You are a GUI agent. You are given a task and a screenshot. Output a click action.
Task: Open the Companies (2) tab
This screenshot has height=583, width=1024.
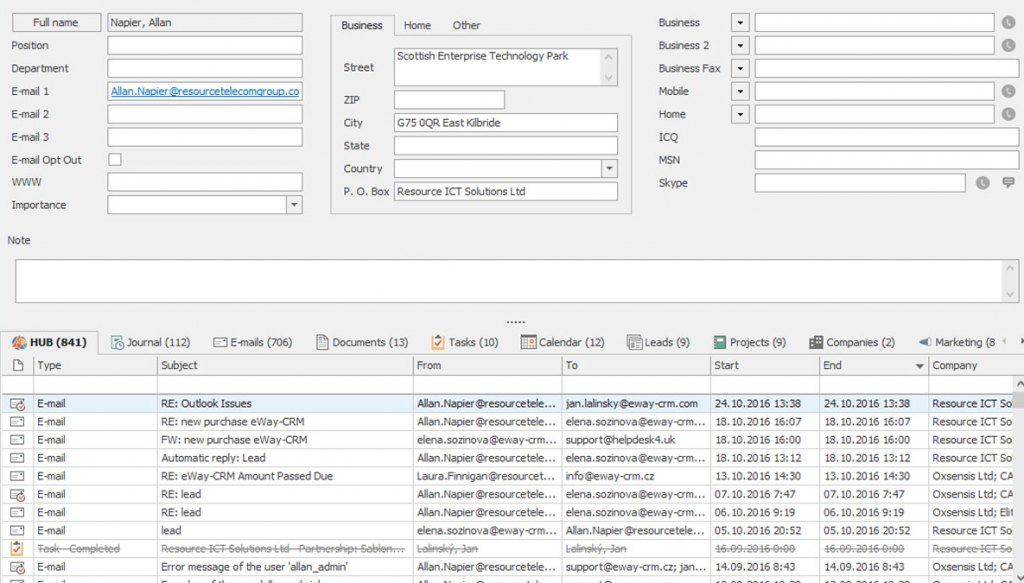pyautogui.click(x=852, y=342)
